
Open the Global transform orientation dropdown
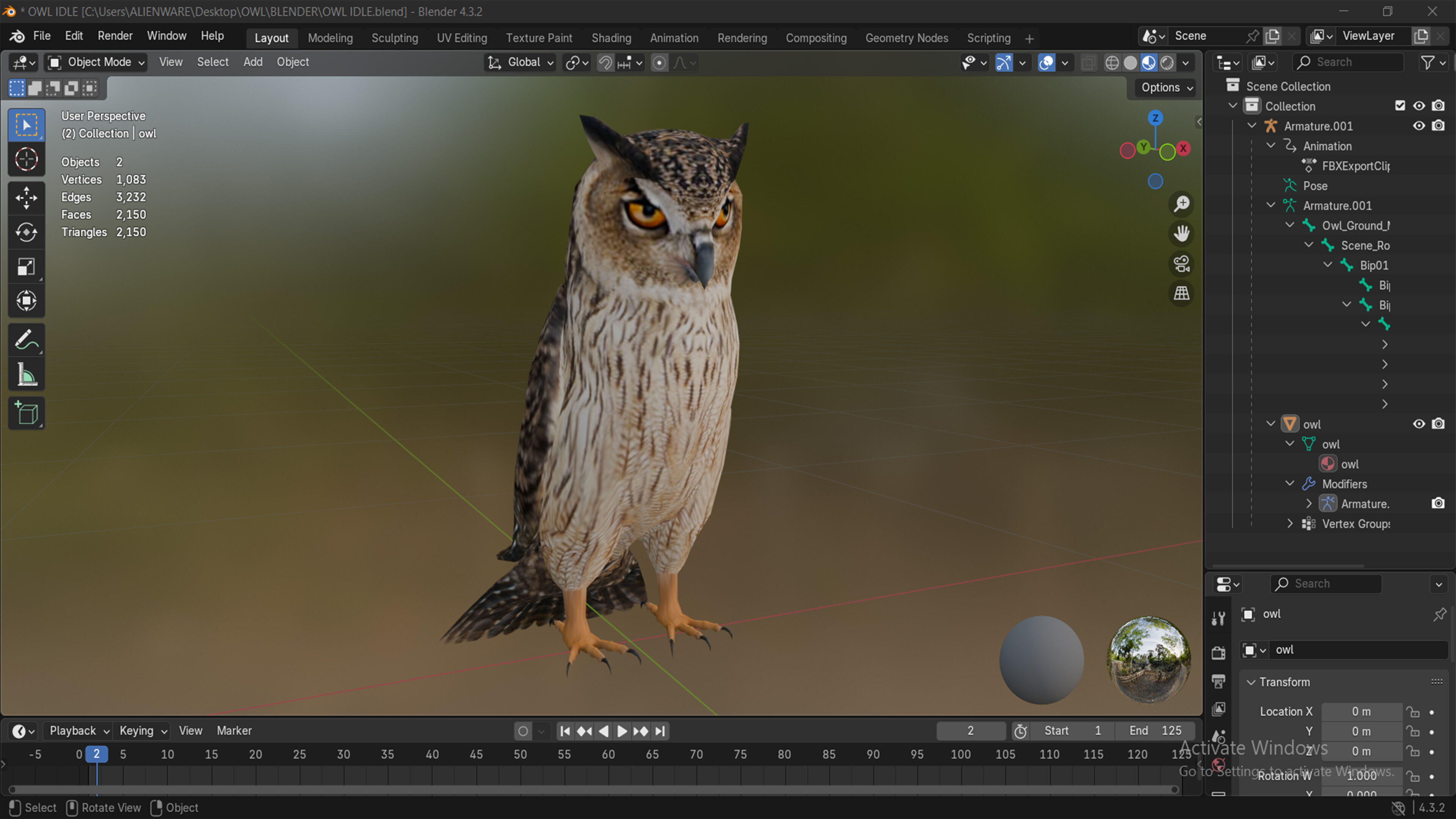tap(520, 62)
